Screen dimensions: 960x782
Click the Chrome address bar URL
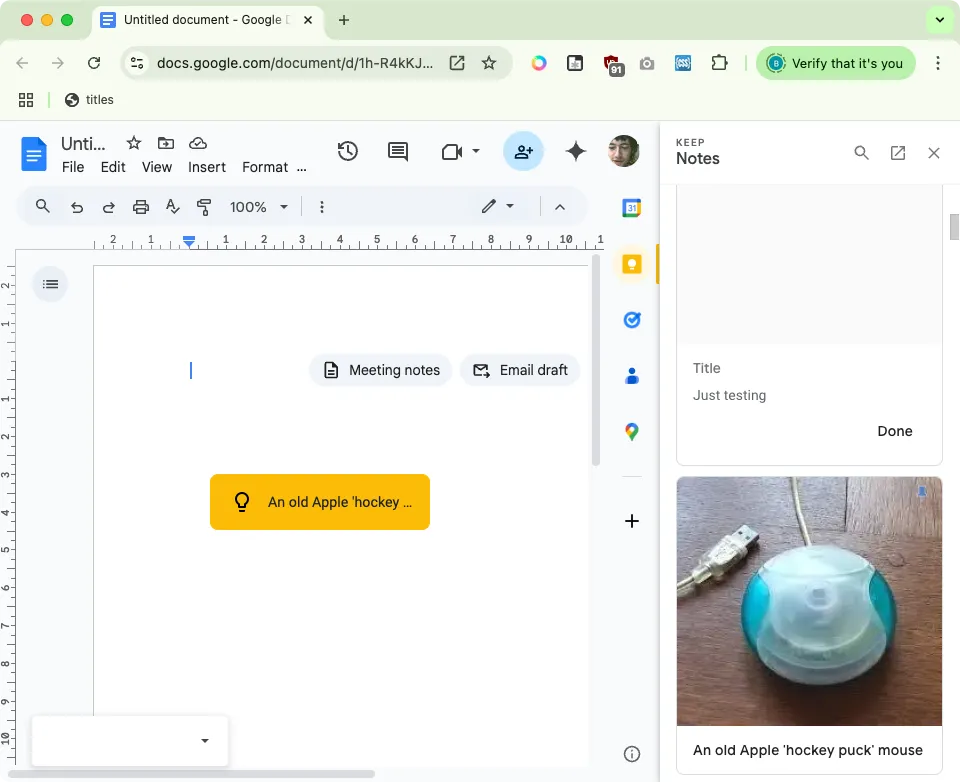[x=294, y=63]
